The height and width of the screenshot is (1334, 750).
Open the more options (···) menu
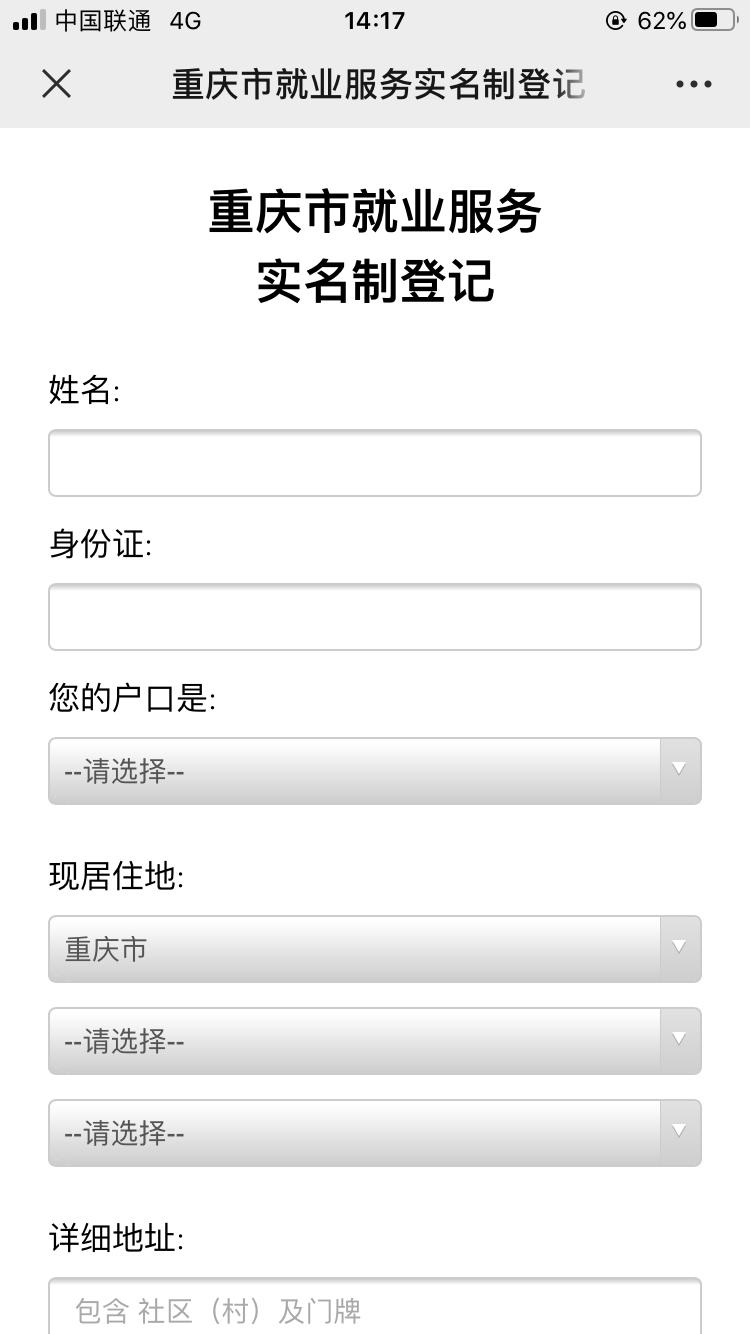[693, 84]
